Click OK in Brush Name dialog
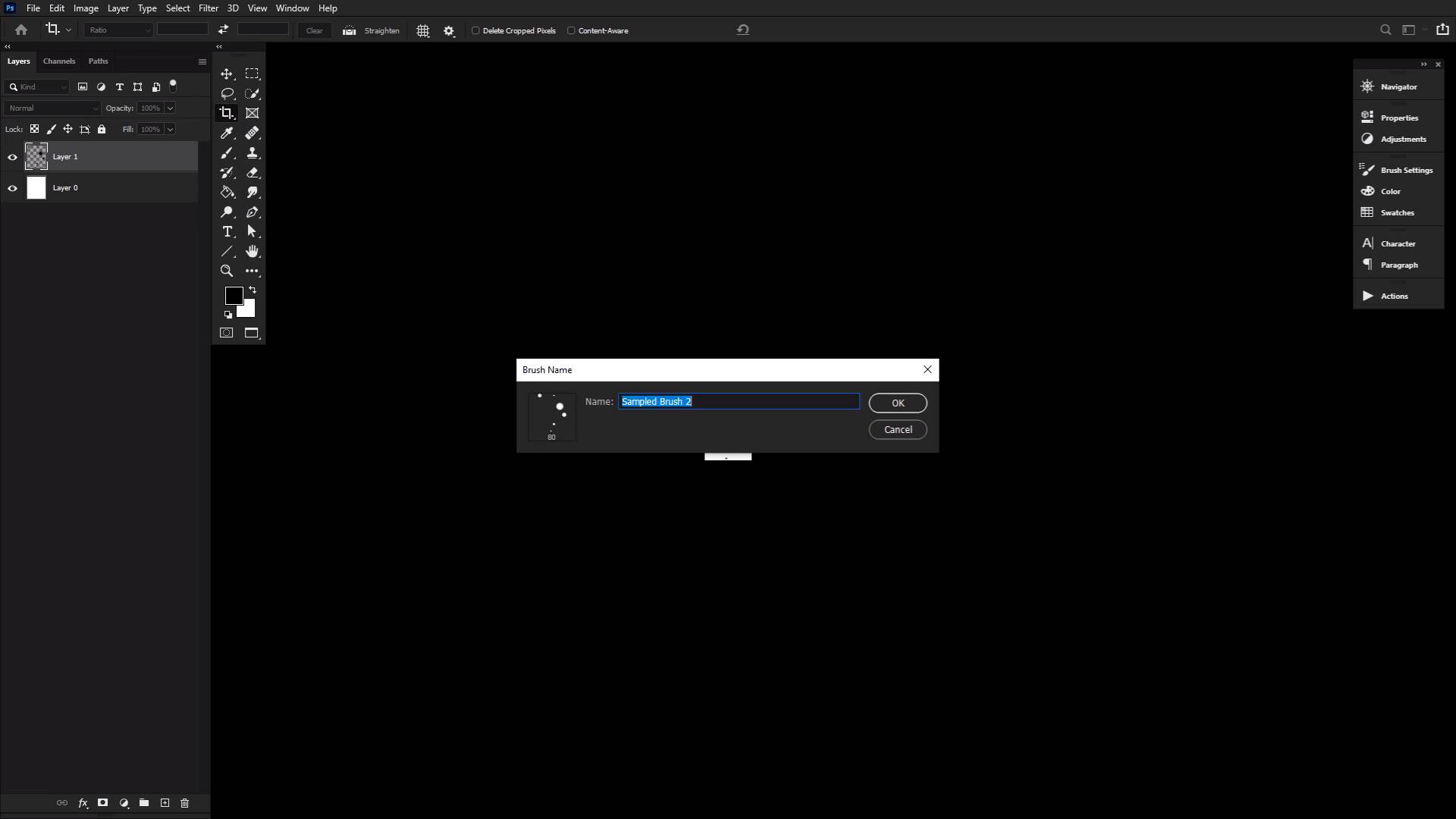The image size is (1456, 819). click(897, 403)
